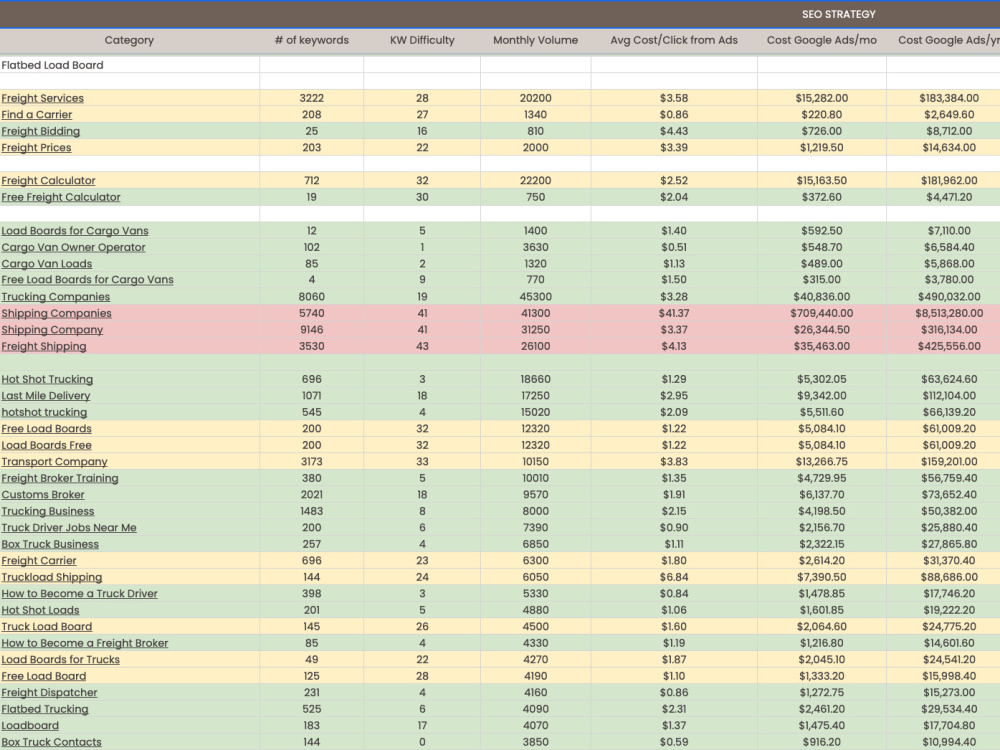This screenshot has width=1000, height=750.
Task: Select the $41.37 cost per click cell
Action: tap(674, 314)
